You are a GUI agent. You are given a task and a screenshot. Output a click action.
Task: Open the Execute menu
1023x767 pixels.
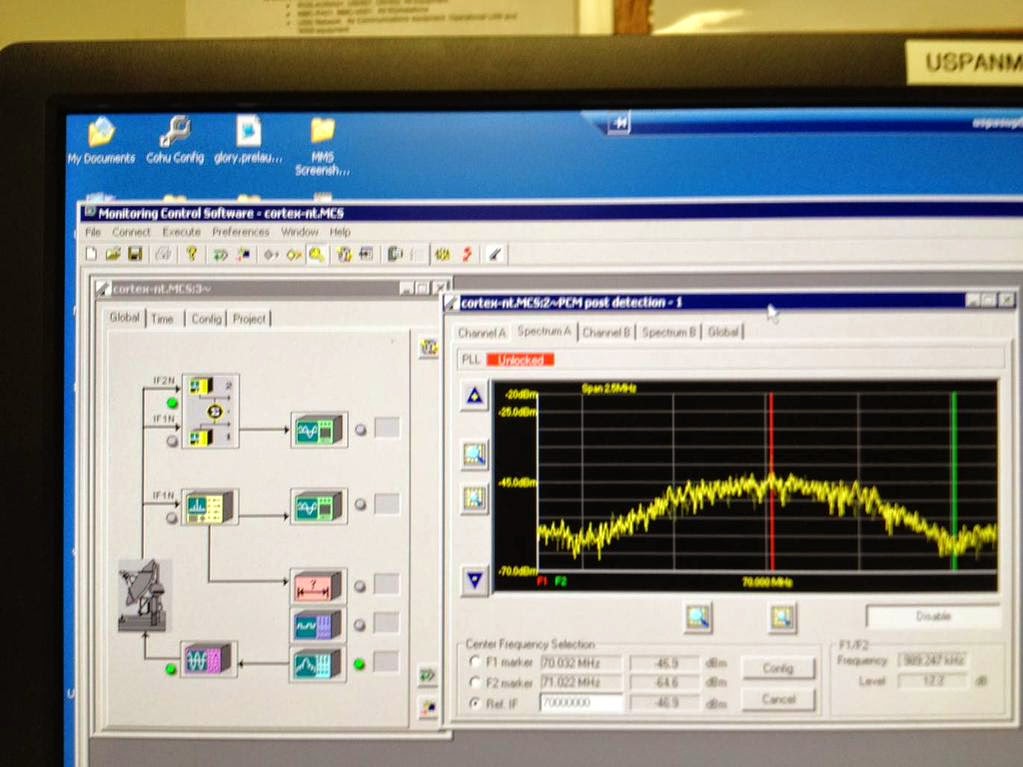(181, 232)
